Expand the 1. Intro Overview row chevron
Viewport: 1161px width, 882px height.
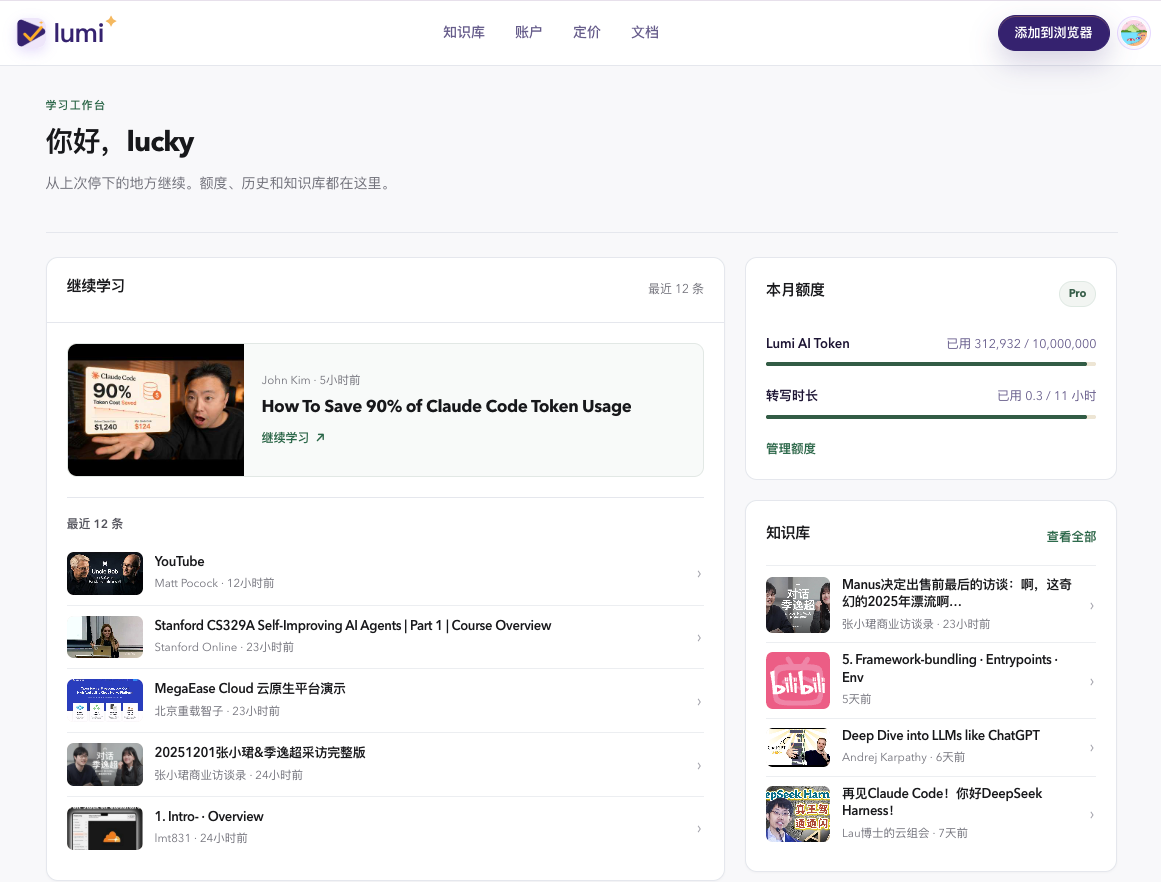click(x=699, y=829)
